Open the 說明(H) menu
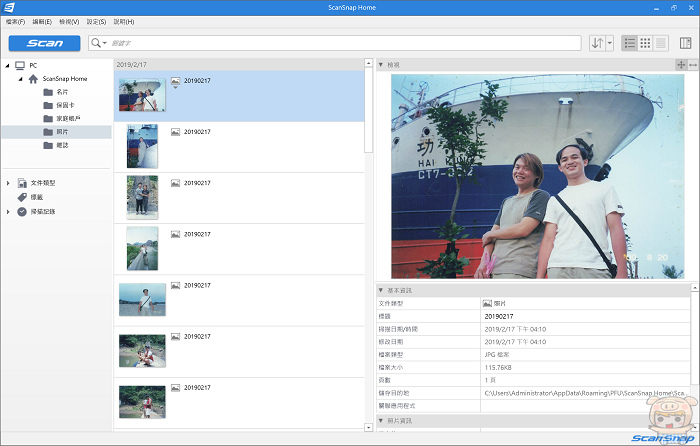Viewport: 700px width, 446px height. [x=124, y=22]
